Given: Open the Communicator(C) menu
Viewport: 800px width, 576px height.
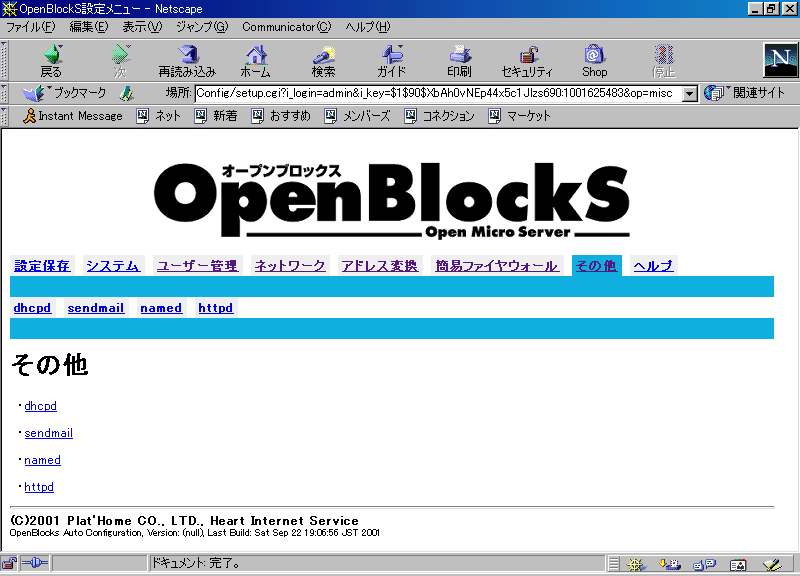Looking at the screenshot, I should coord(287,27).
